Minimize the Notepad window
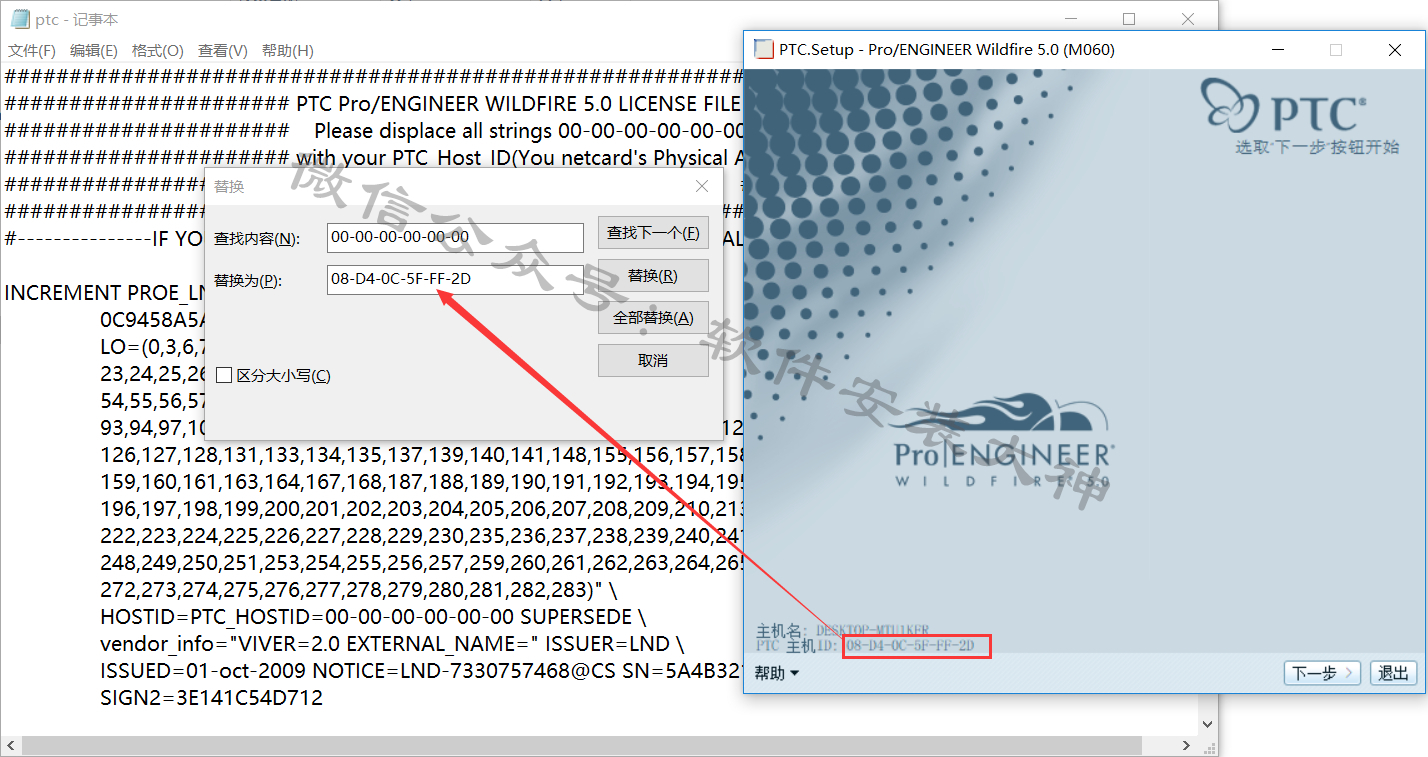The height and width of the screenshot is (757, 1428). pyautogui.click(x=1071, y=19)
